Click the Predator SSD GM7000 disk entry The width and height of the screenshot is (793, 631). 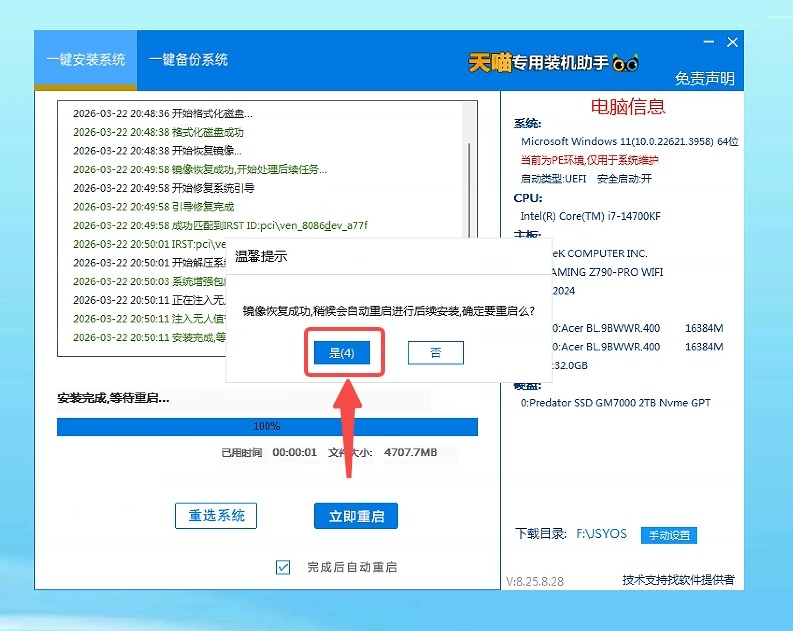(615, 403)
